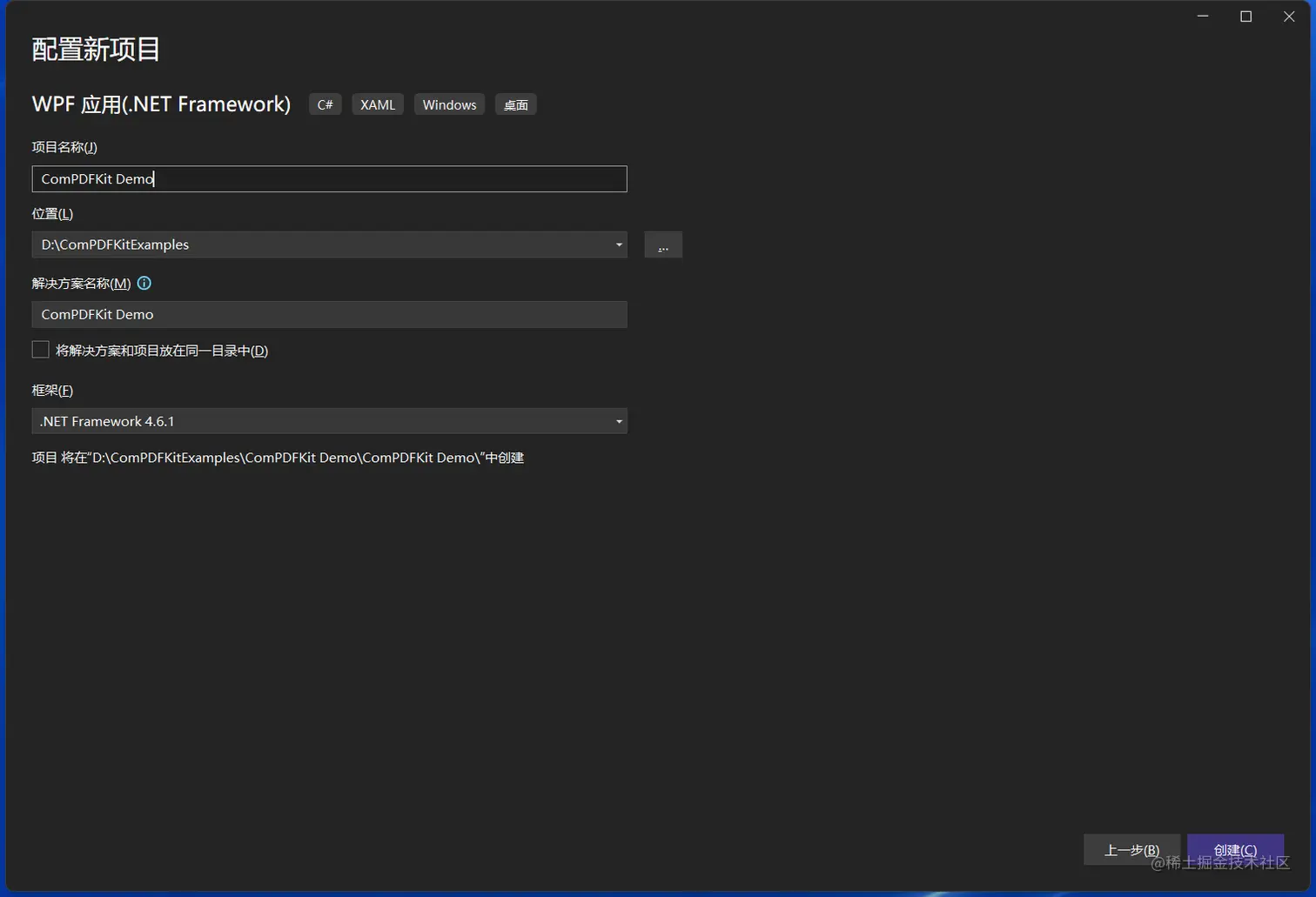Click the 项目名称(J) label
The height and width of the screenshot is (897, 1316).
(64, 147)
